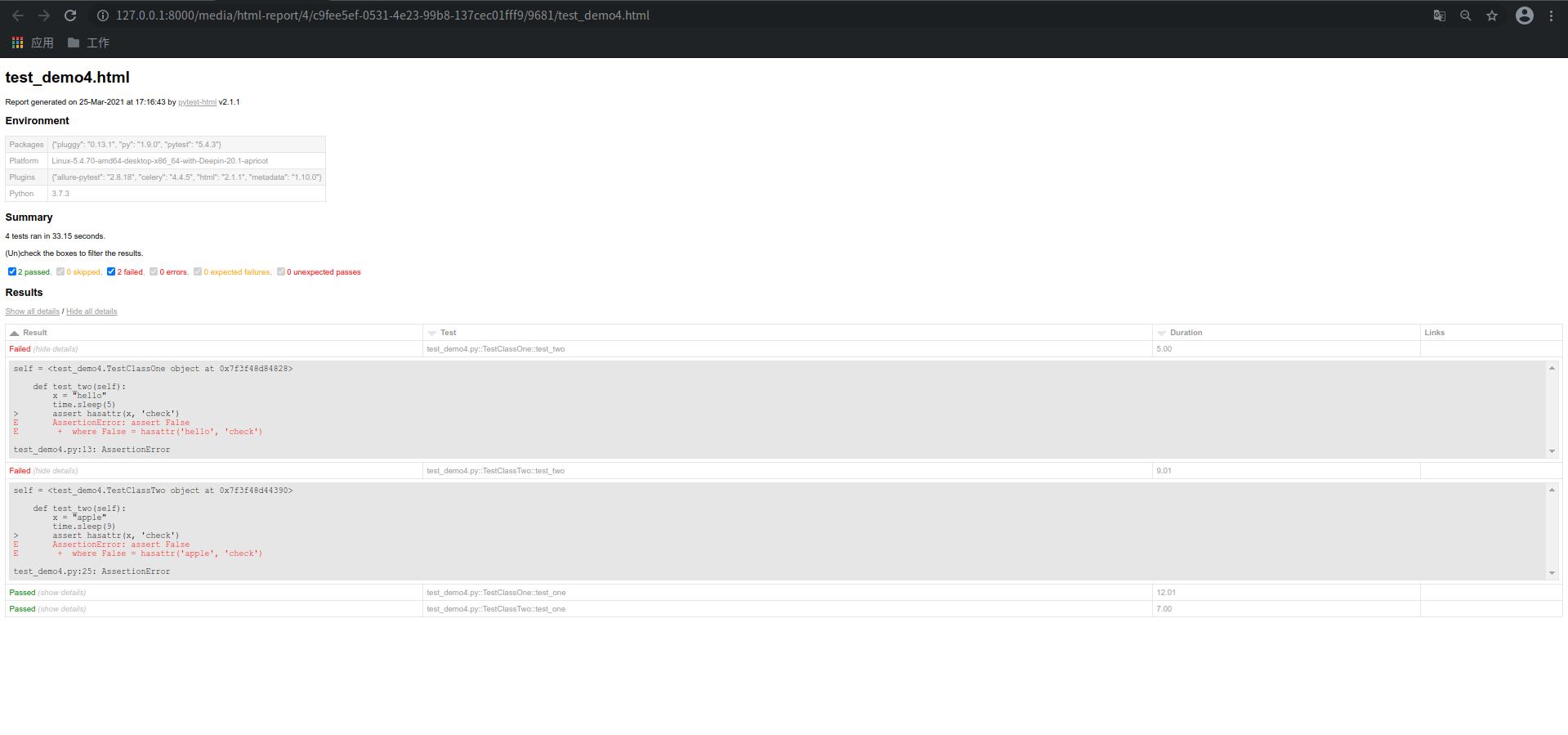Hide details of failed TestClassOne::test_two

(56, 349)
